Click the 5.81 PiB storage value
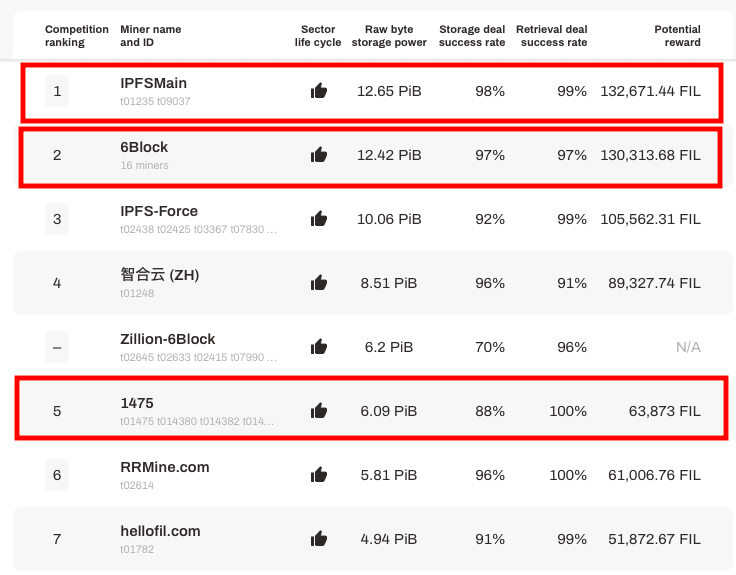Screen dimensions: 736x575 pyautogui.click(x=389, y=475)
